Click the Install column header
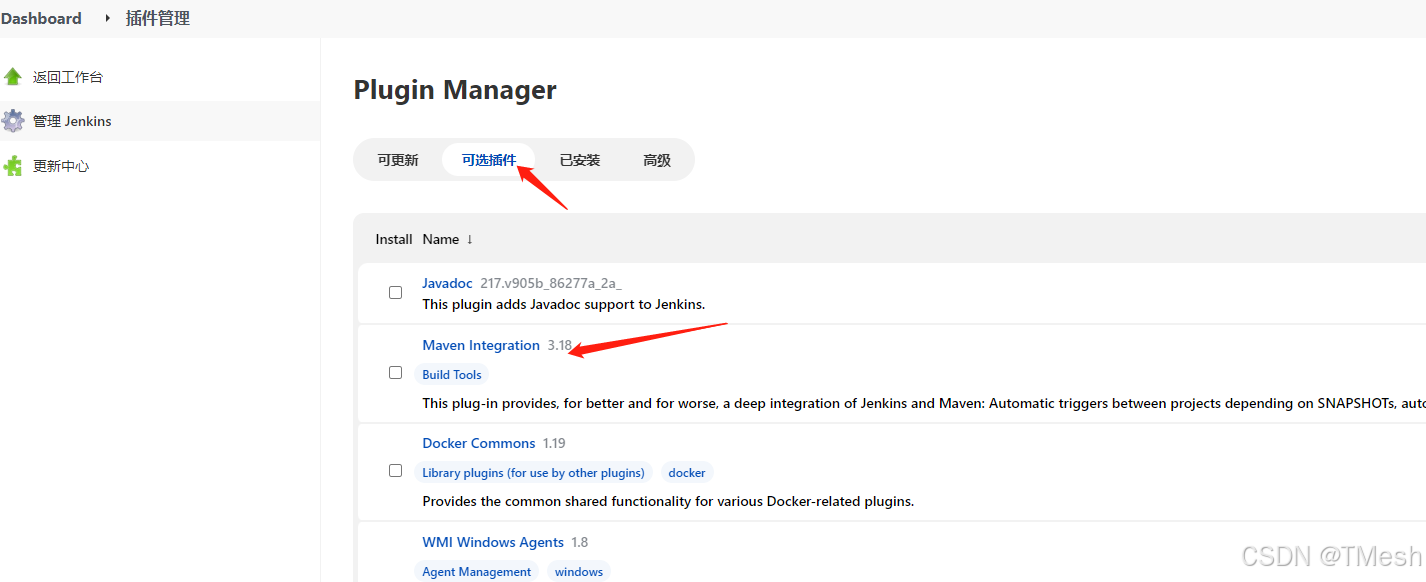 [394, 239]
